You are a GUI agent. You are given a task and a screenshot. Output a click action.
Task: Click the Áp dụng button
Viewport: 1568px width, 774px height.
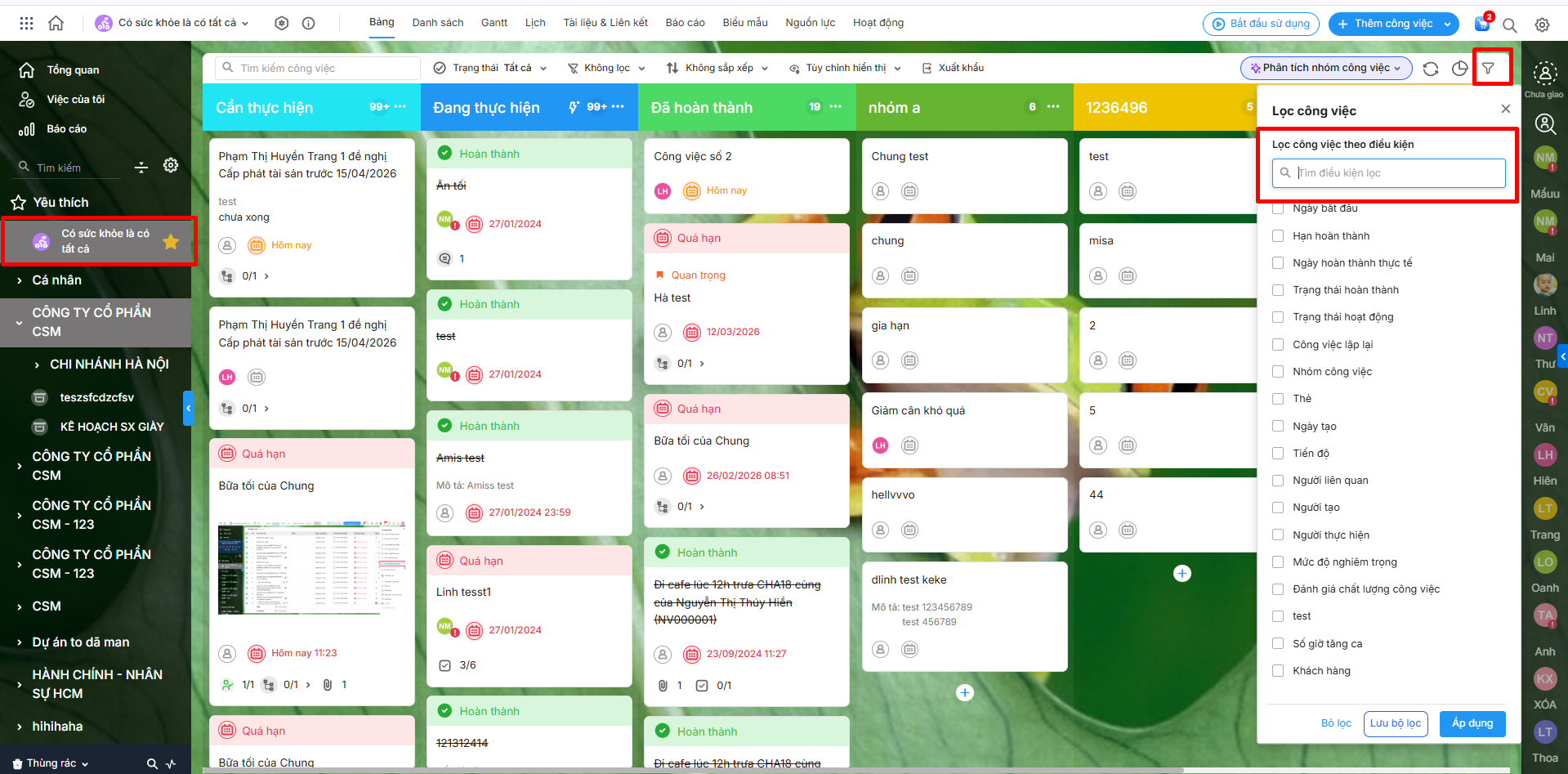pos(1472,723)
